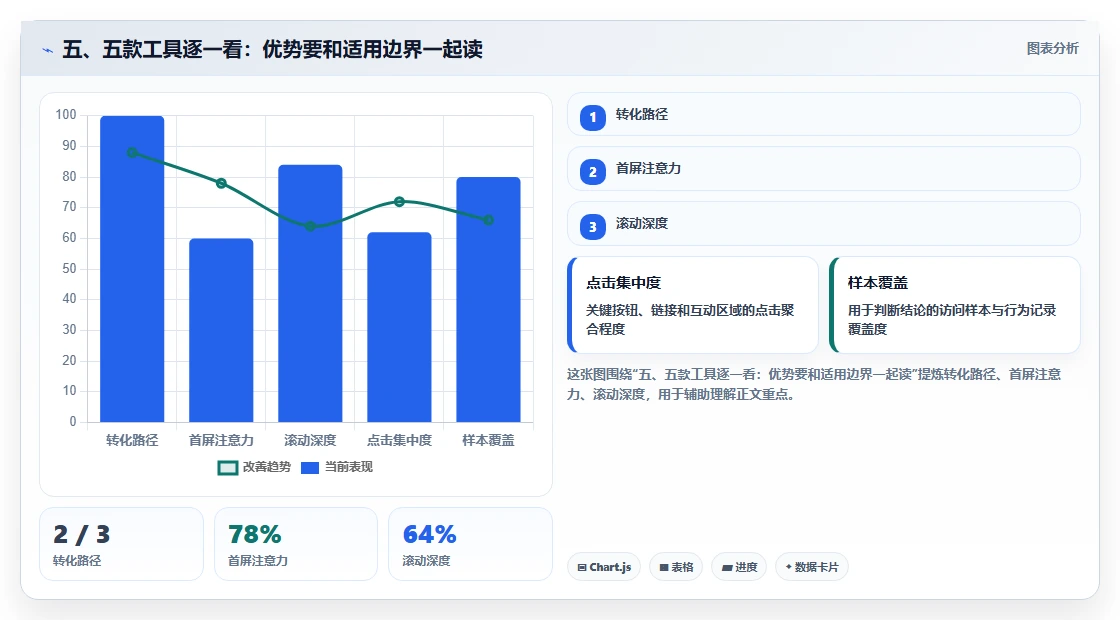Click the 转化路径 bar in the chart
The height and width of the screenshot is (620, 1120).
point(132,269)
